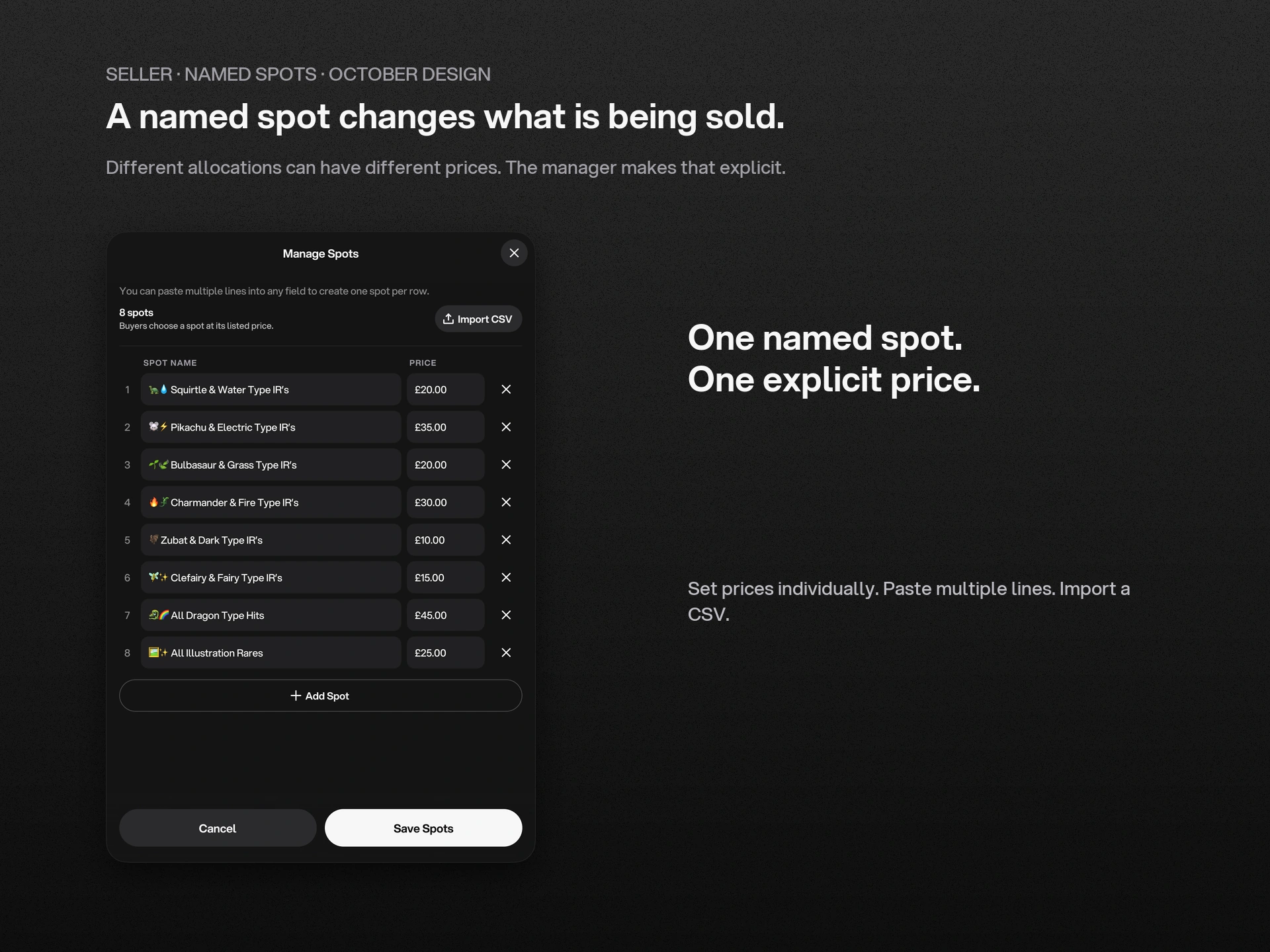
Task: Remove the Zubat & Dark Type spot
Action: coord(506,540)
